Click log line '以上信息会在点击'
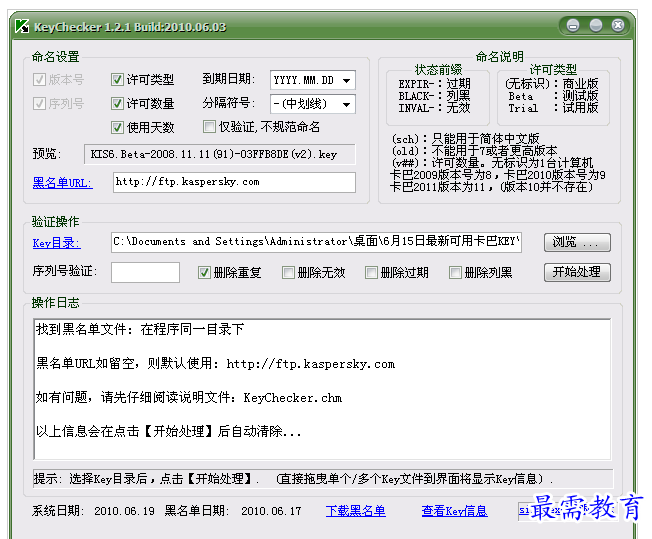The width and height of the screenshot is (652, 539). (x=168, y=431)
